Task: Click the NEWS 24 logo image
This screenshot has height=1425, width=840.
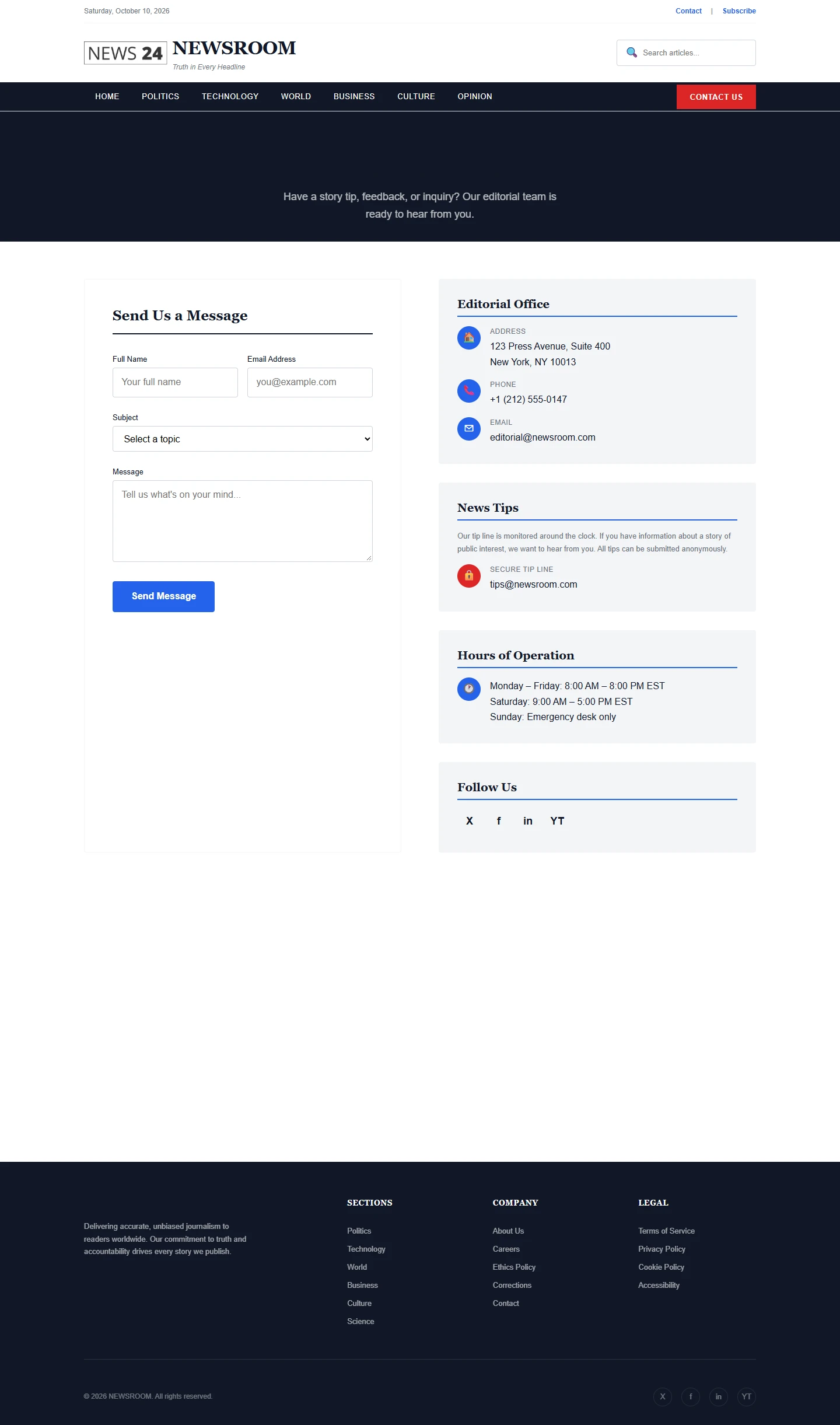Action: [x=125, y=53]
